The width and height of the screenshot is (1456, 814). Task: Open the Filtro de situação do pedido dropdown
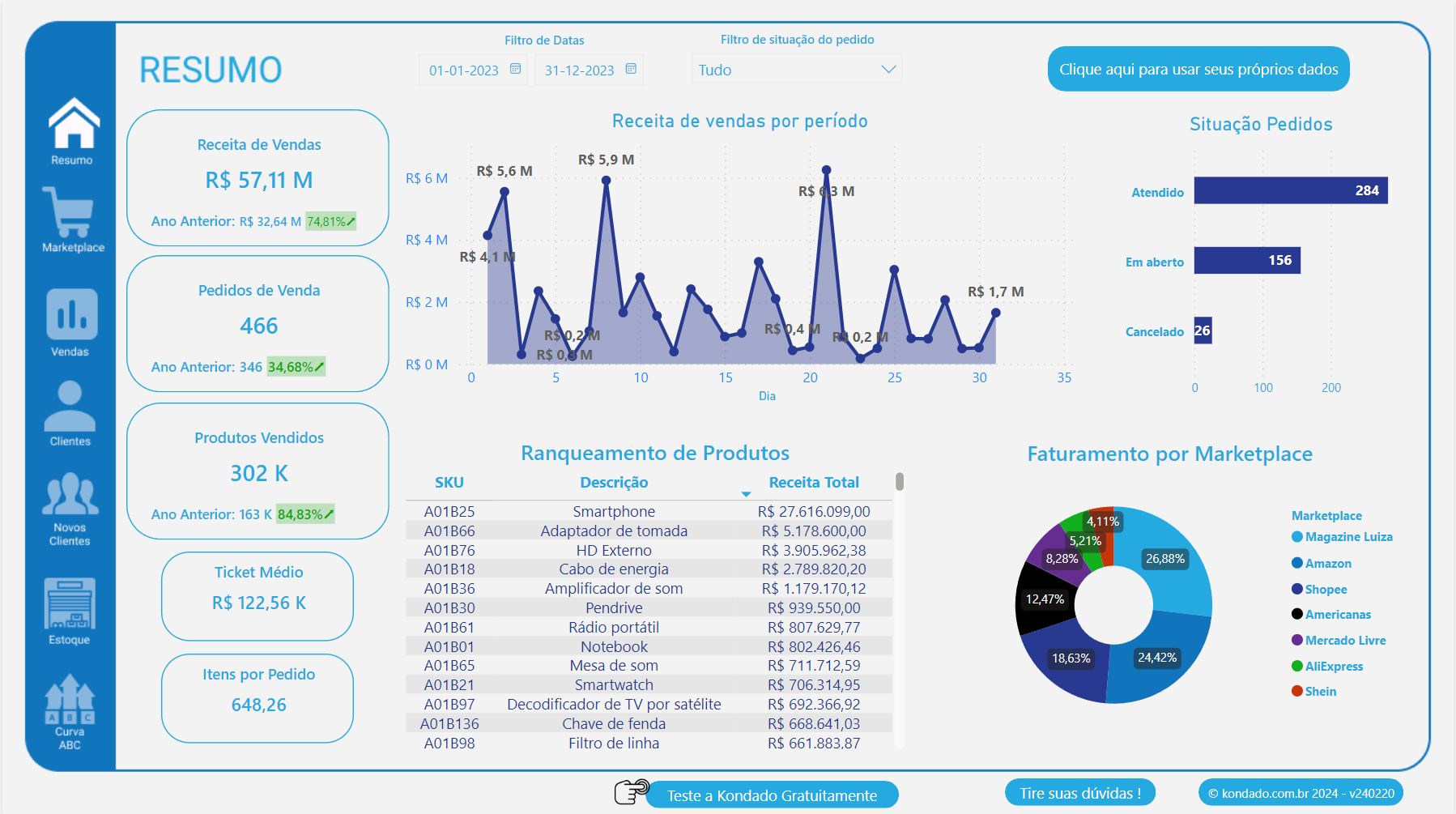(889, 69)
